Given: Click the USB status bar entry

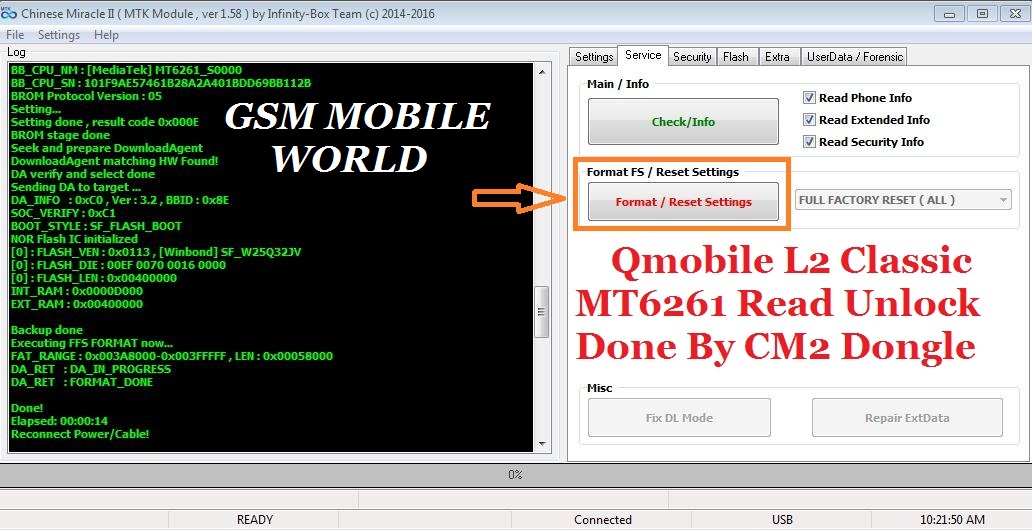Looking at the screenshot, I should point(782,520).
